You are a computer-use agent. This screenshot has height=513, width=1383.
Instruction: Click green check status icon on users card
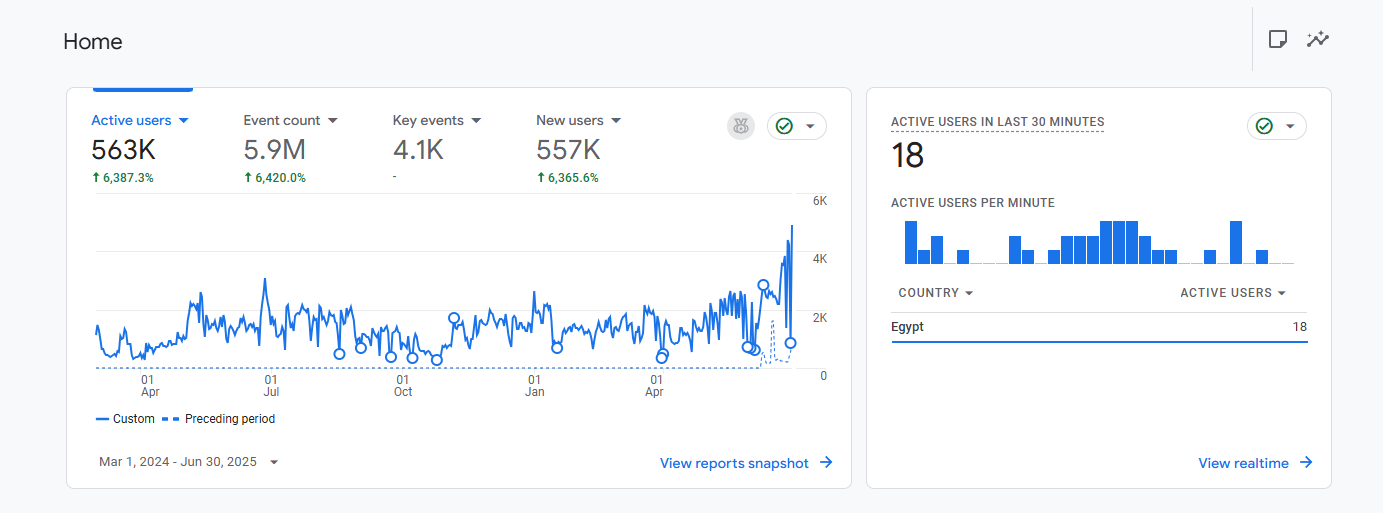(784, 126)
